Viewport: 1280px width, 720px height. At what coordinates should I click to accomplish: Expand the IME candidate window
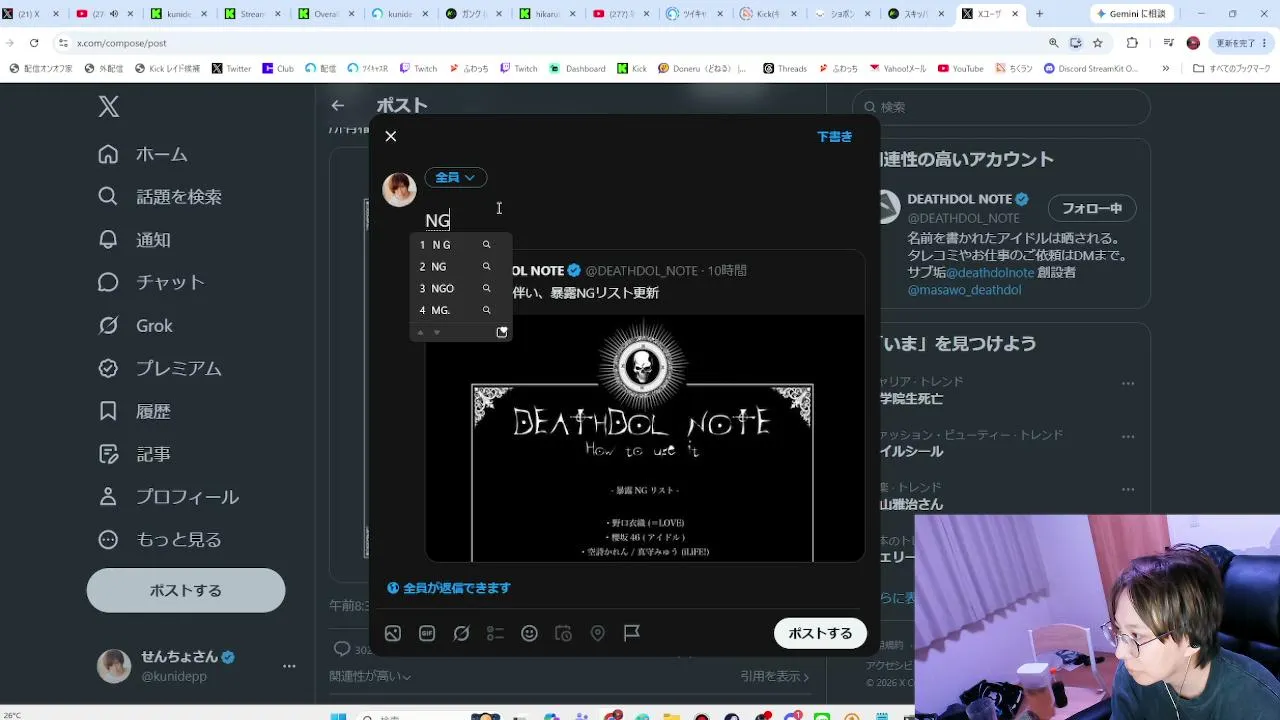click(502, 332)
